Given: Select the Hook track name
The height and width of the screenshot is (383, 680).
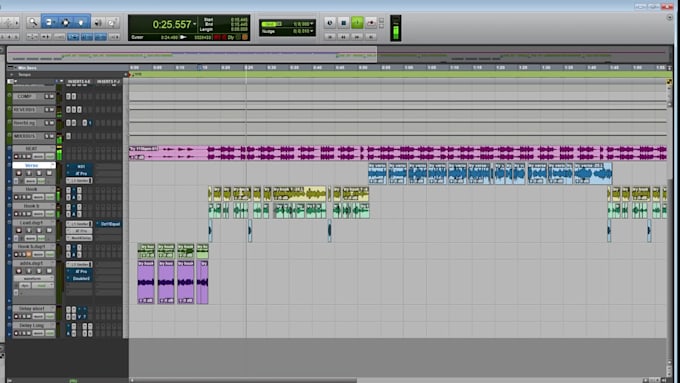Looking at the screenshot, I should [x=31, y=190].
